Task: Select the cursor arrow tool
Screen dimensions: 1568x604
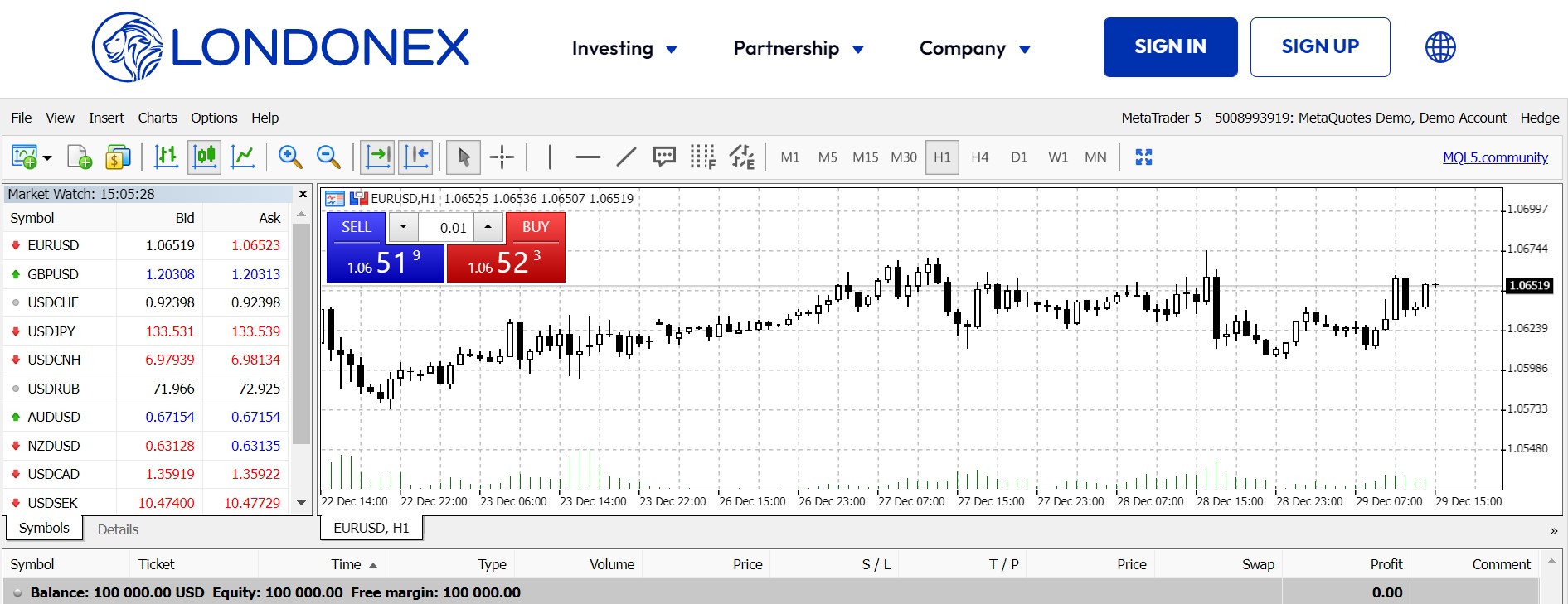Action: point(464,157)
